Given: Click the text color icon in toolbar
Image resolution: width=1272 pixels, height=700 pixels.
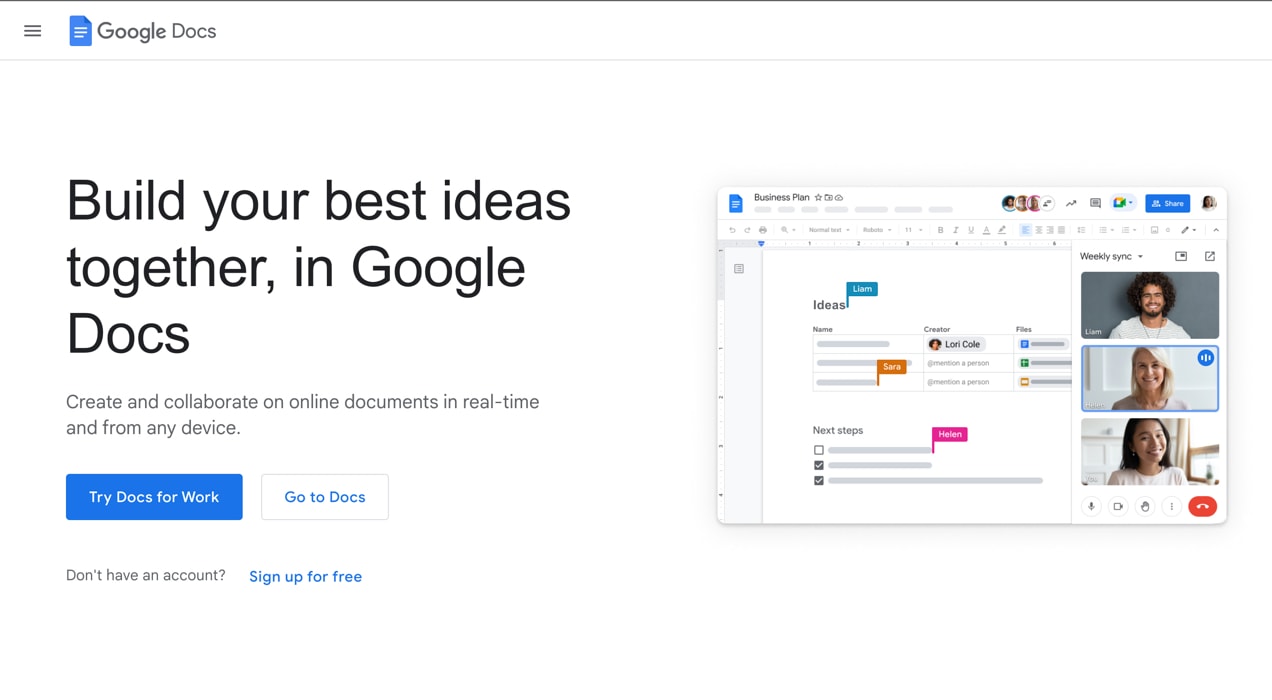Looking at the screenshot, I should (x=986, y=230).
